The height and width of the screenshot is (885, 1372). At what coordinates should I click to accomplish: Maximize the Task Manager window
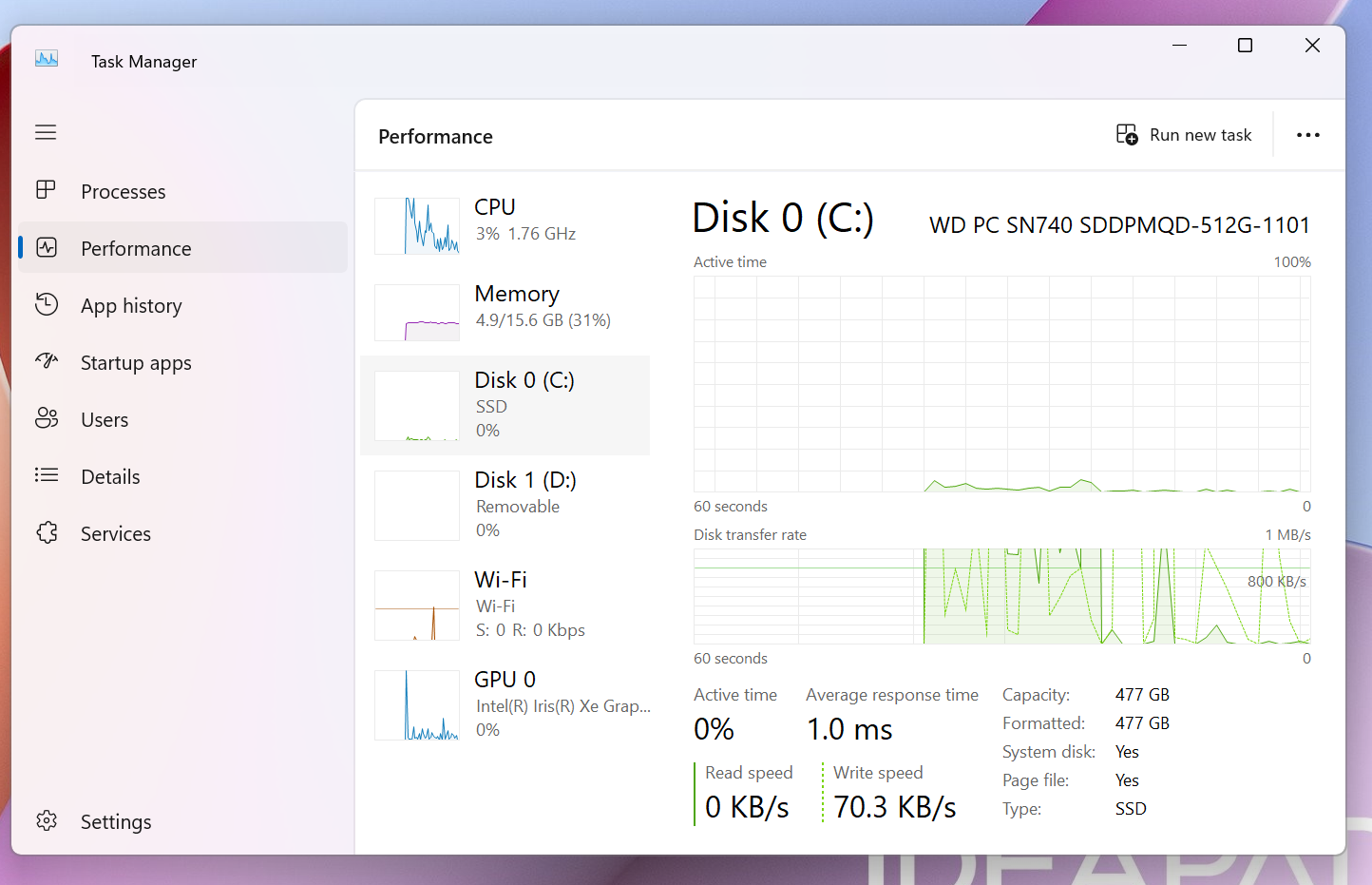[1245, 46]
